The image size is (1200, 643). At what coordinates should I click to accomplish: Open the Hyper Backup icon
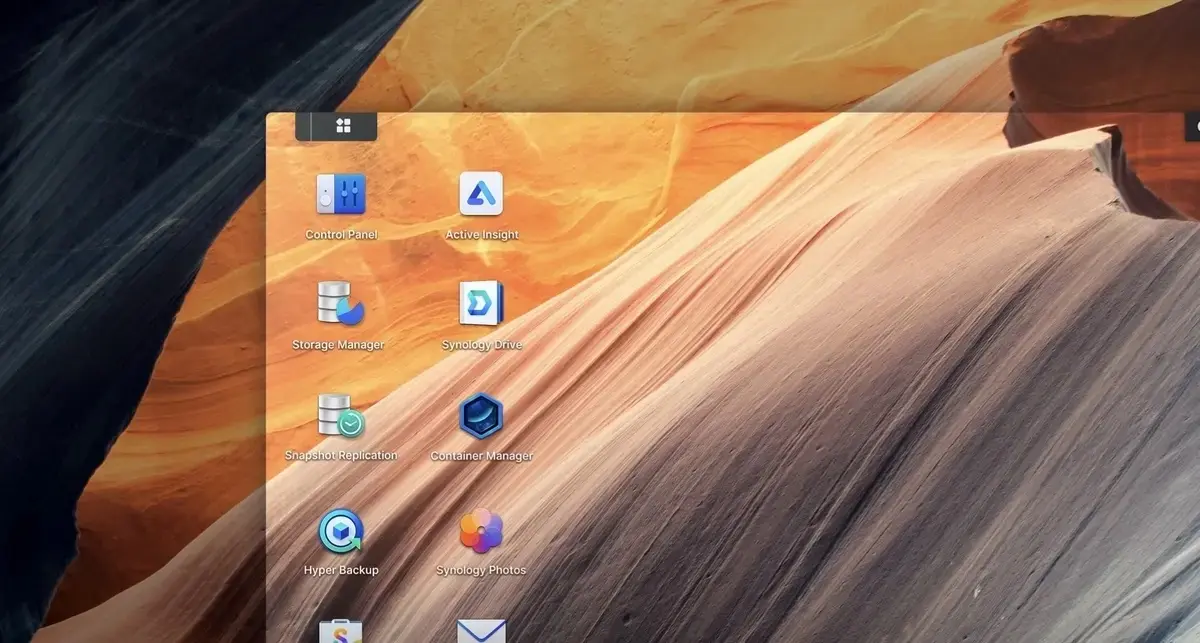coord(341,531)
